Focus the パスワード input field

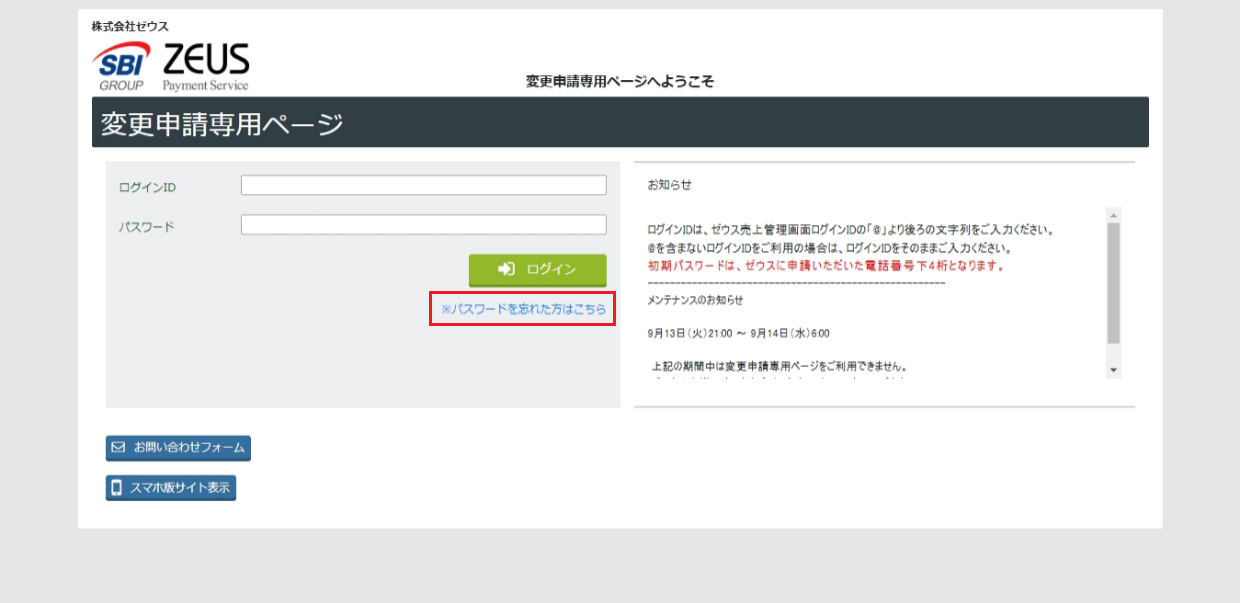pyautogui.click(x=423, y=225)
